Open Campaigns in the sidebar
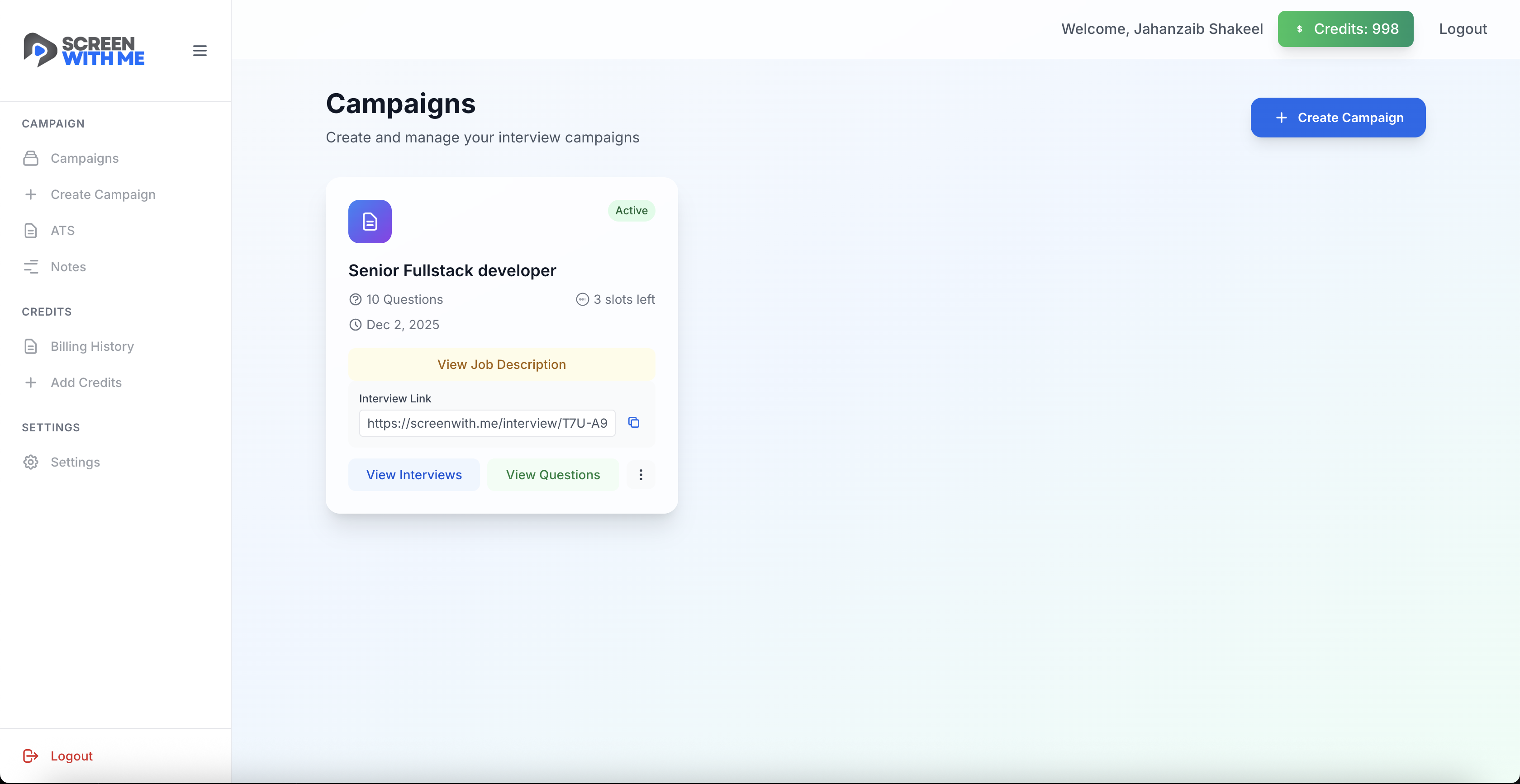 coord(85,158)
